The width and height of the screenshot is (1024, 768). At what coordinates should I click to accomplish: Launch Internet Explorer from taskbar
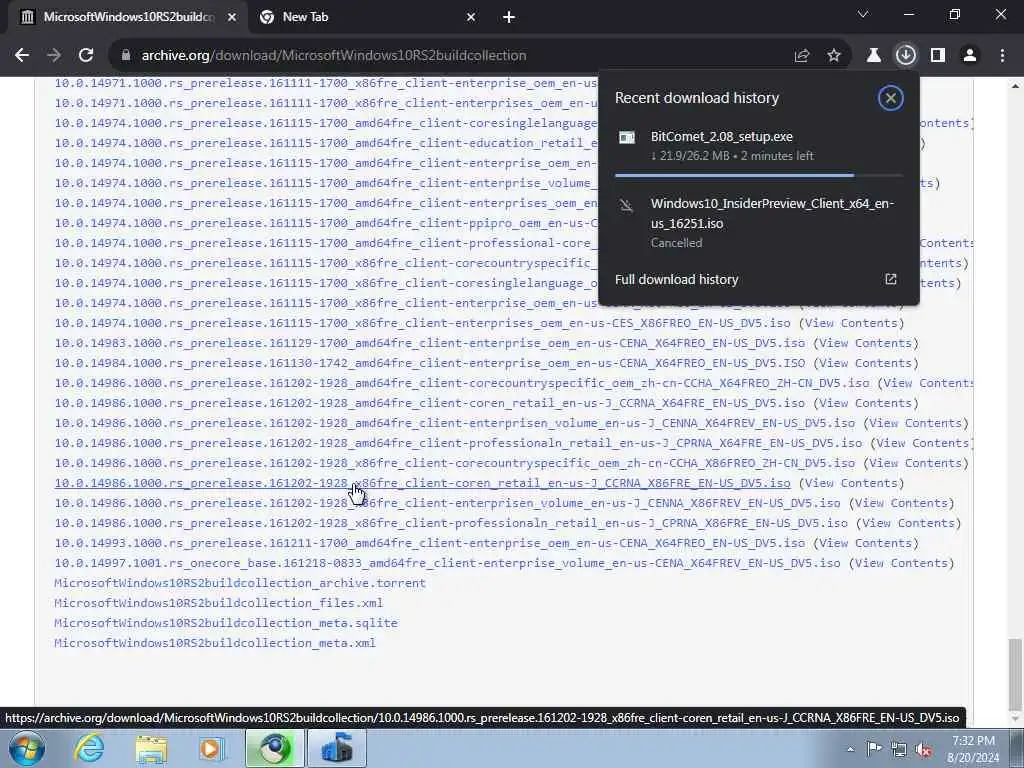88,748
